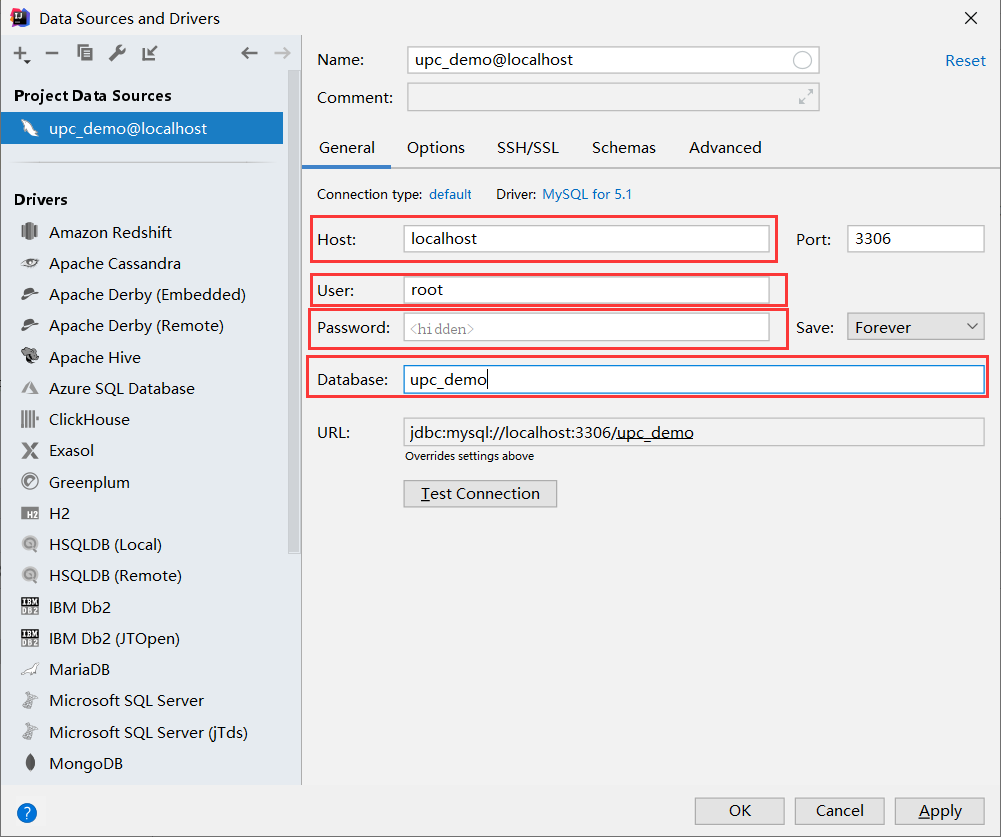The image size is (1002, 838).
Task: Pick the Microsoft SQL Server driver
Action: click(x=126, y=701)
